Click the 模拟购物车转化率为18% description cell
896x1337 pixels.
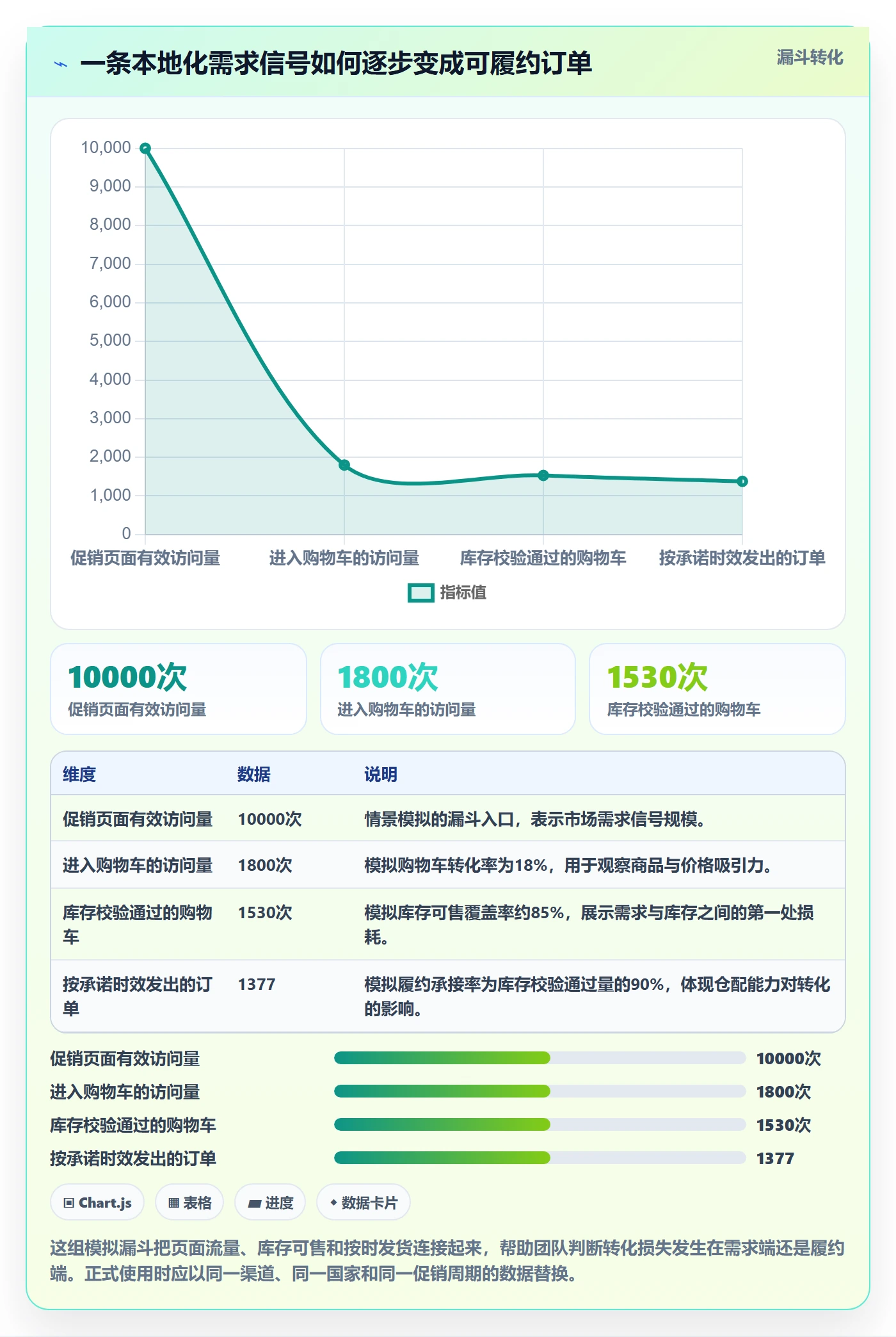(x=568, y=865)
